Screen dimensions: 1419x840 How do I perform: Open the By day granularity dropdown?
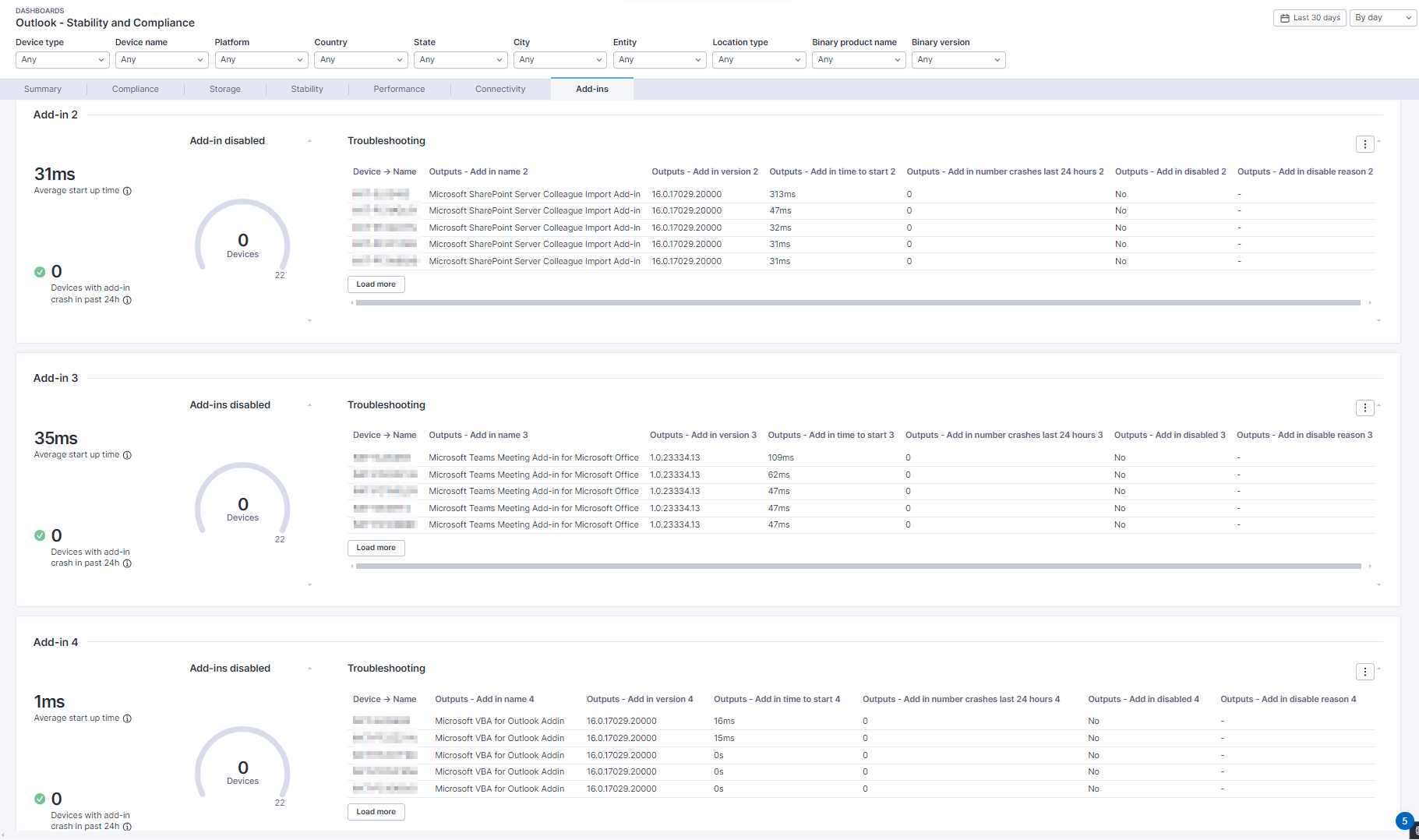click(x=1384, y=18)
